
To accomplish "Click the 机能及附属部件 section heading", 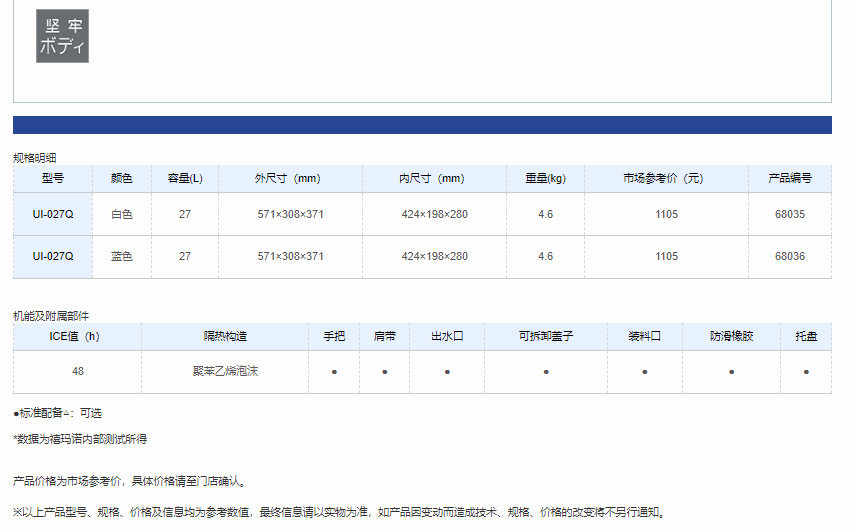I will tap(51, 316).
